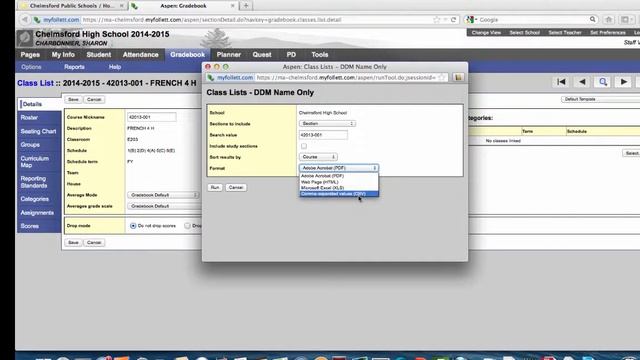Open the Options menu
Image resolution: width=640 pixels, height=360 pixels.
tap(31, 67)
